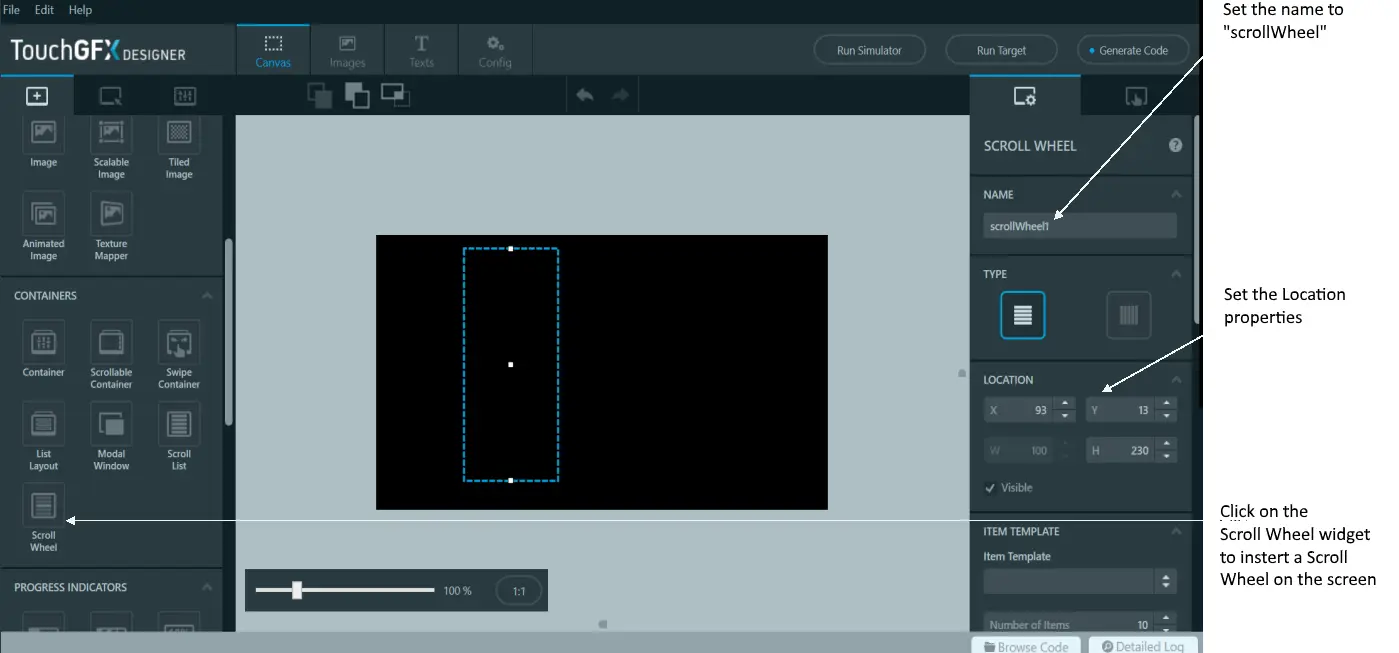Select vertical-bars scroll wheel type

[1129, 315]
